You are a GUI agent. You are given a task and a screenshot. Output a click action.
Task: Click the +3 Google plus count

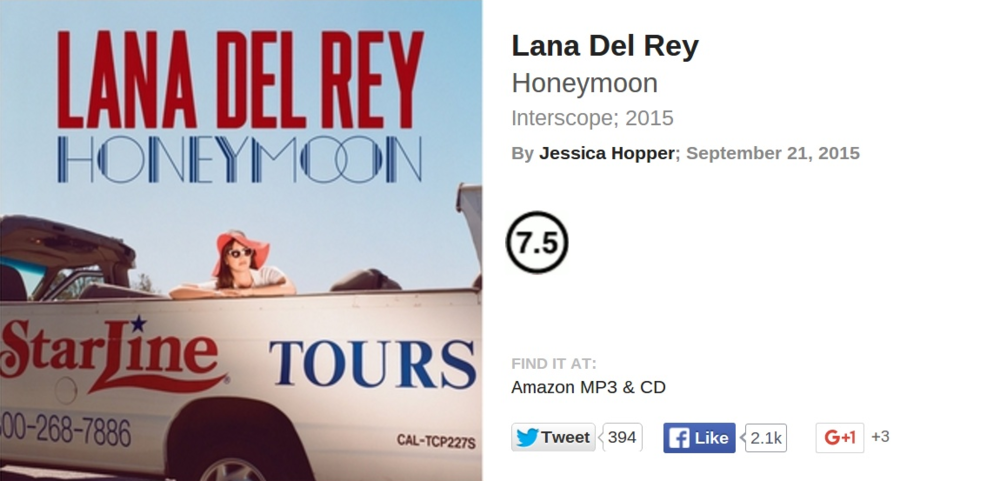[880, 437]
